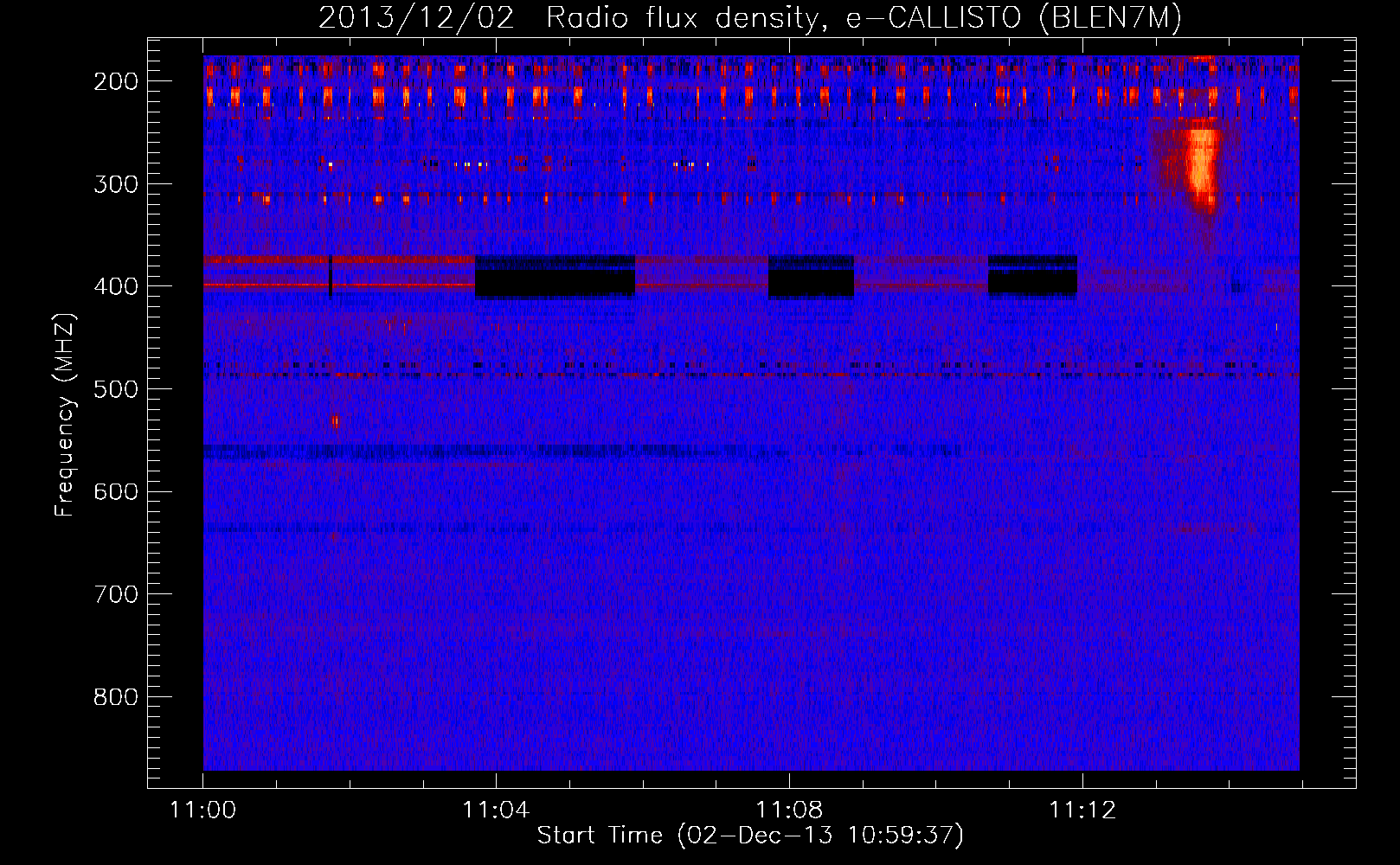1400x865 pixels.
Task: Click the 300 frequency tick label
Action: (x=116, y=184)
